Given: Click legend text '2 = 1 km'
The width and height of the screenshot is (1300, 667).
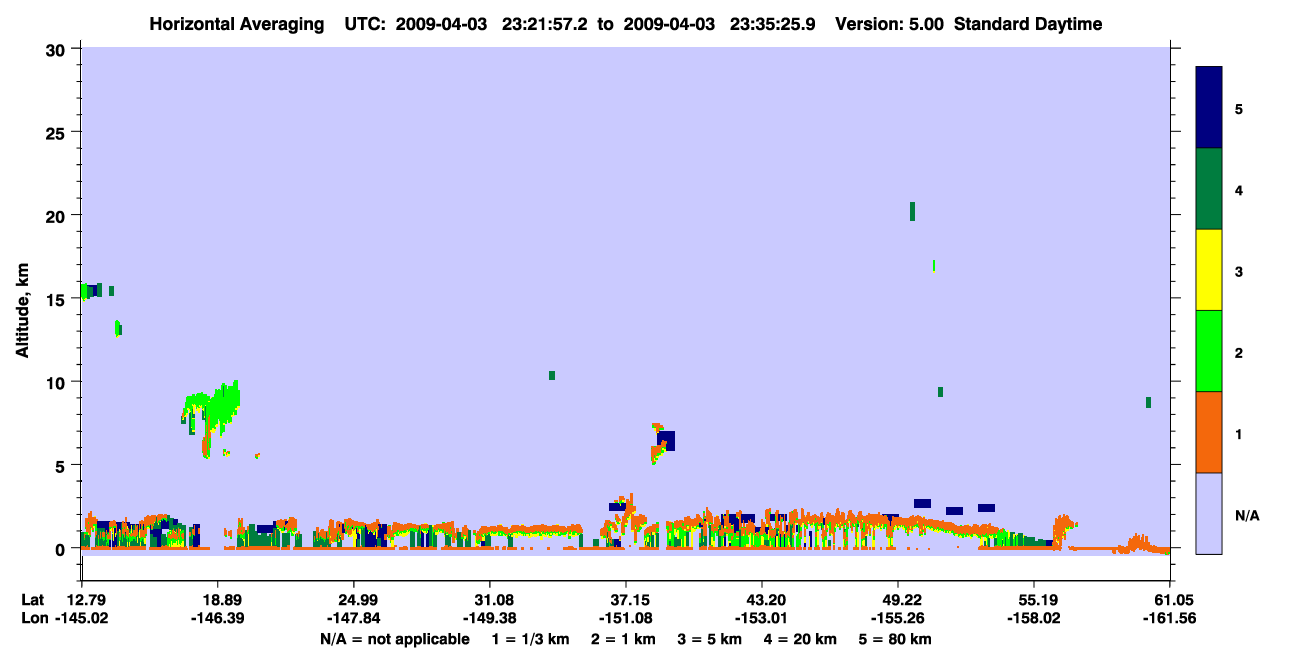Looking at the screenshot, I should tap(623, 639).
